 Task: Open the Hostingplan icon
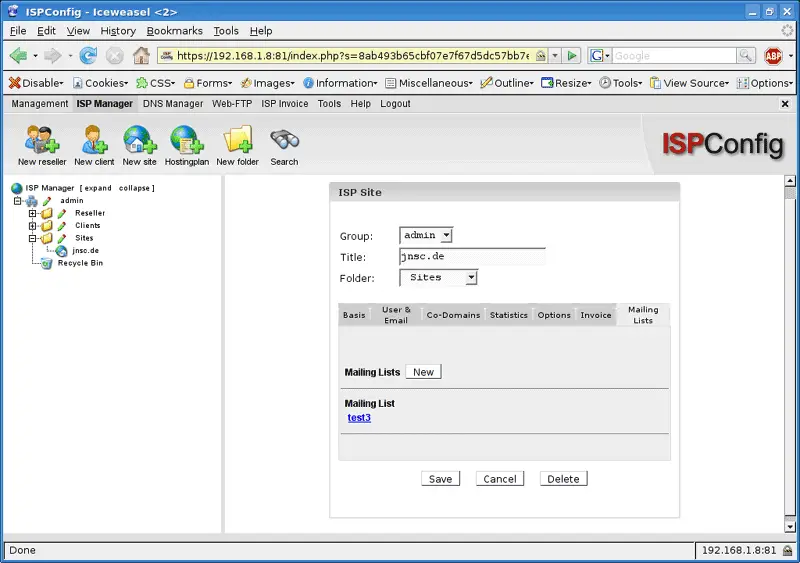tap(187, 140)
